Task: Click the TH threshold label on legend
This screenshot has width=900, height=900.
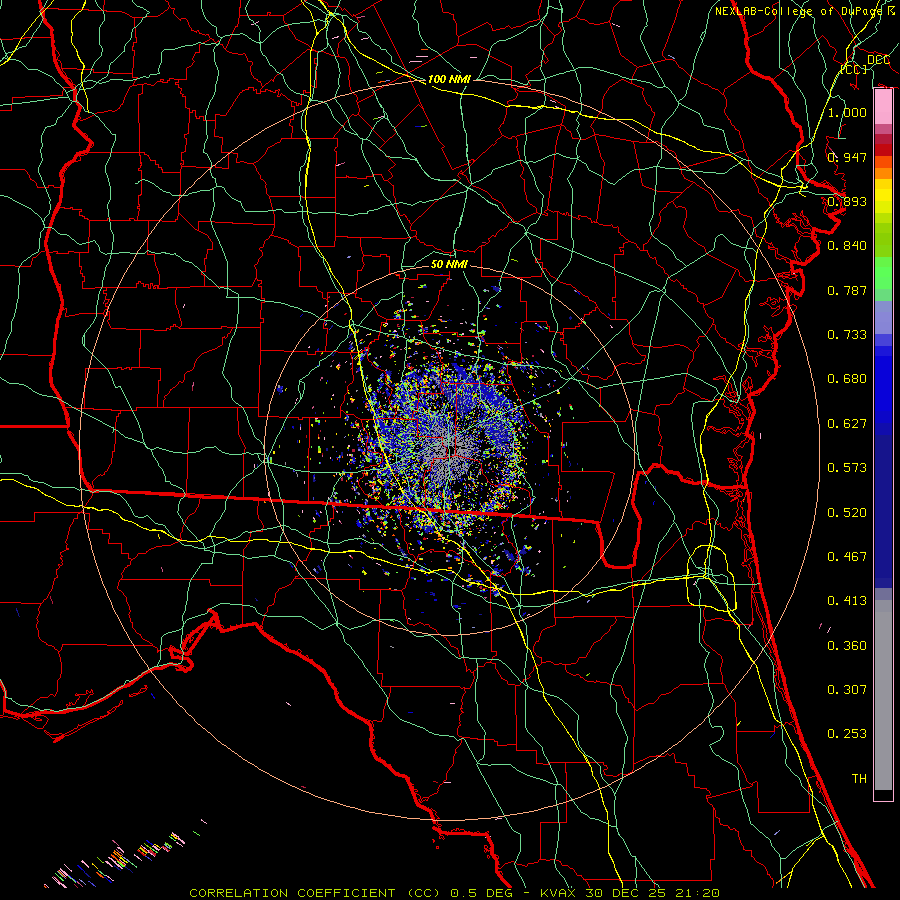Action: click(x=859, y=778)
